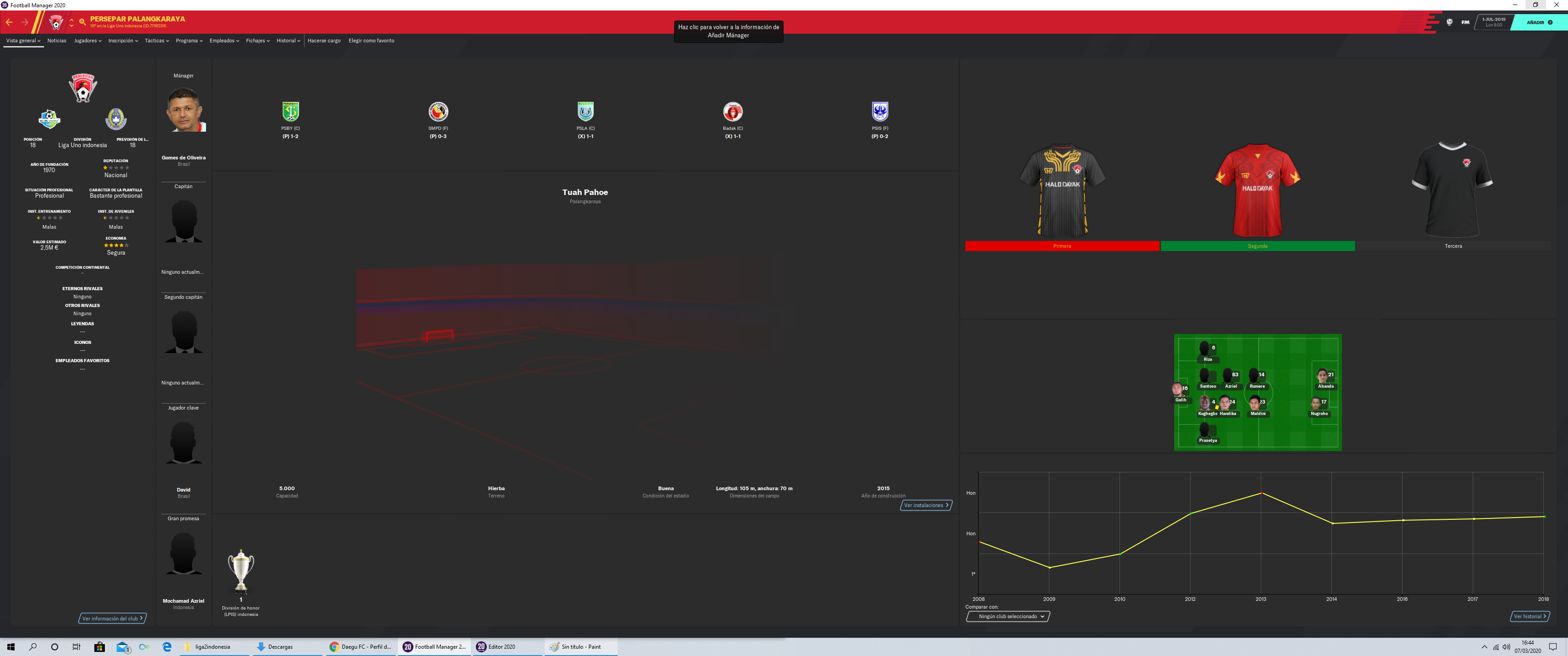The height and width of the screenshot is (656, 1568).
Task: Click the 1-Jul-2019 date box
Action: tap(1494, 22)
